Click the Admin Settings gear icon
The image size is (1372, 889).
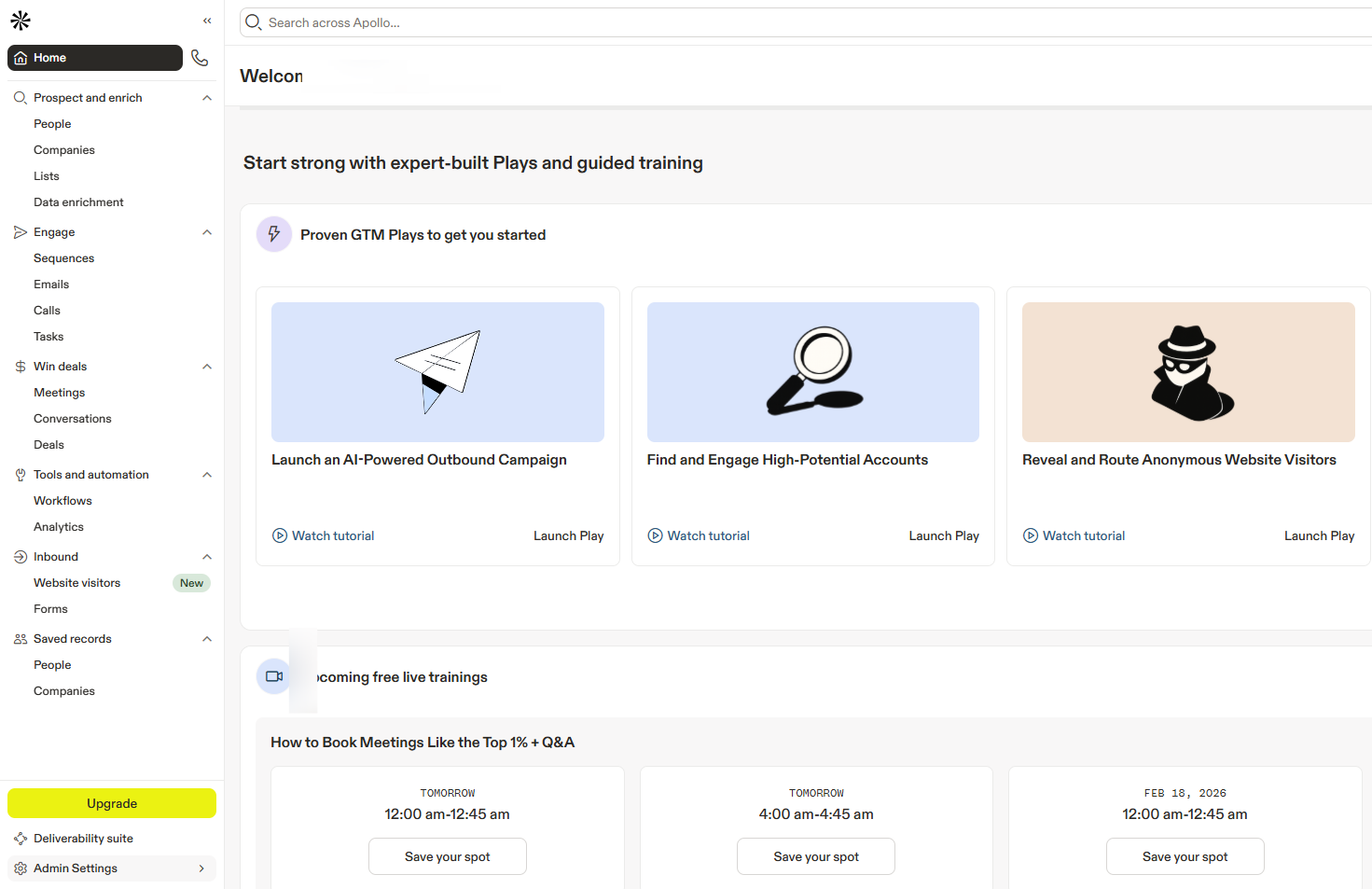21,868
